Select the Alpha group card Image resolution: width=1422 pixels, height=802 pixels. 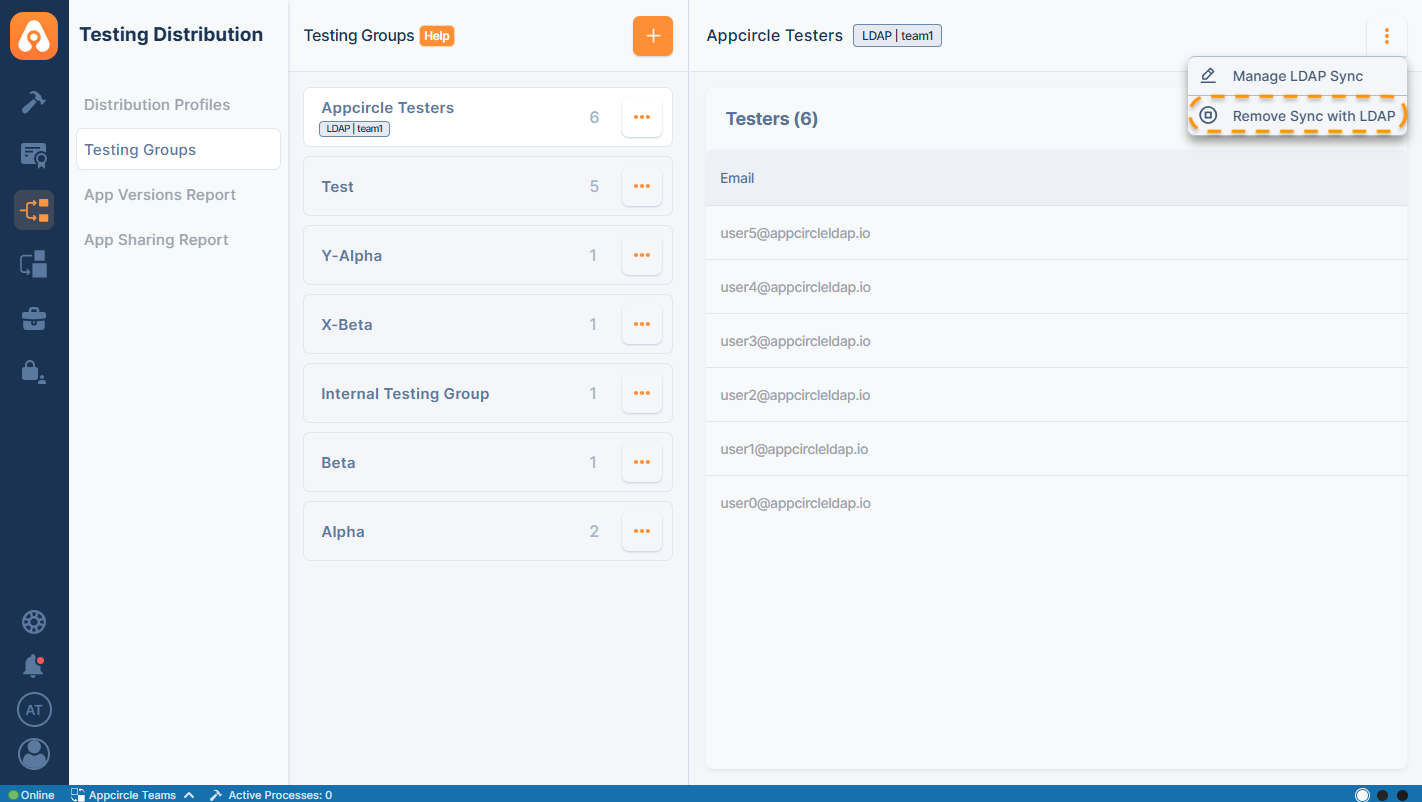tap(488, 531)
